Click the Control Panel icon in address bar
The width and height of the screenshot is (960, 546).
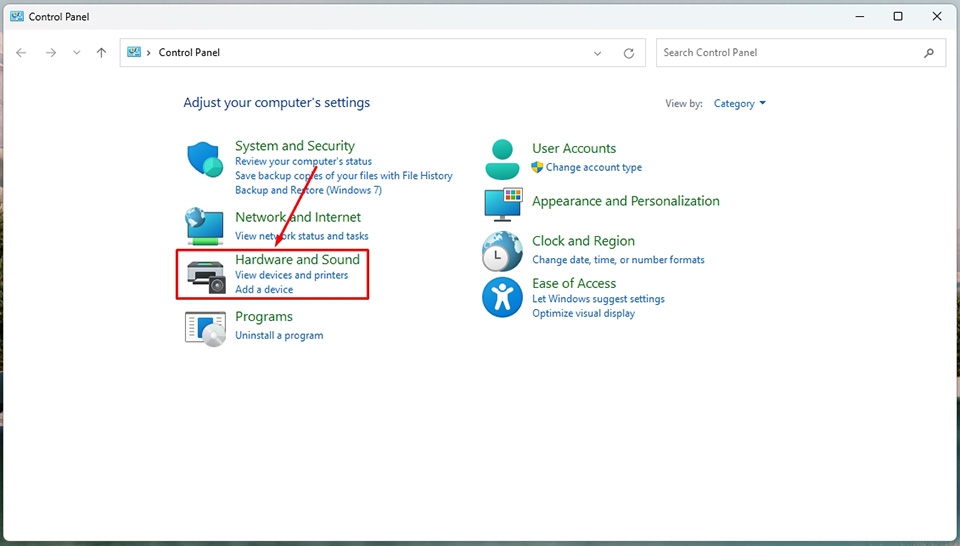point(134,53)
